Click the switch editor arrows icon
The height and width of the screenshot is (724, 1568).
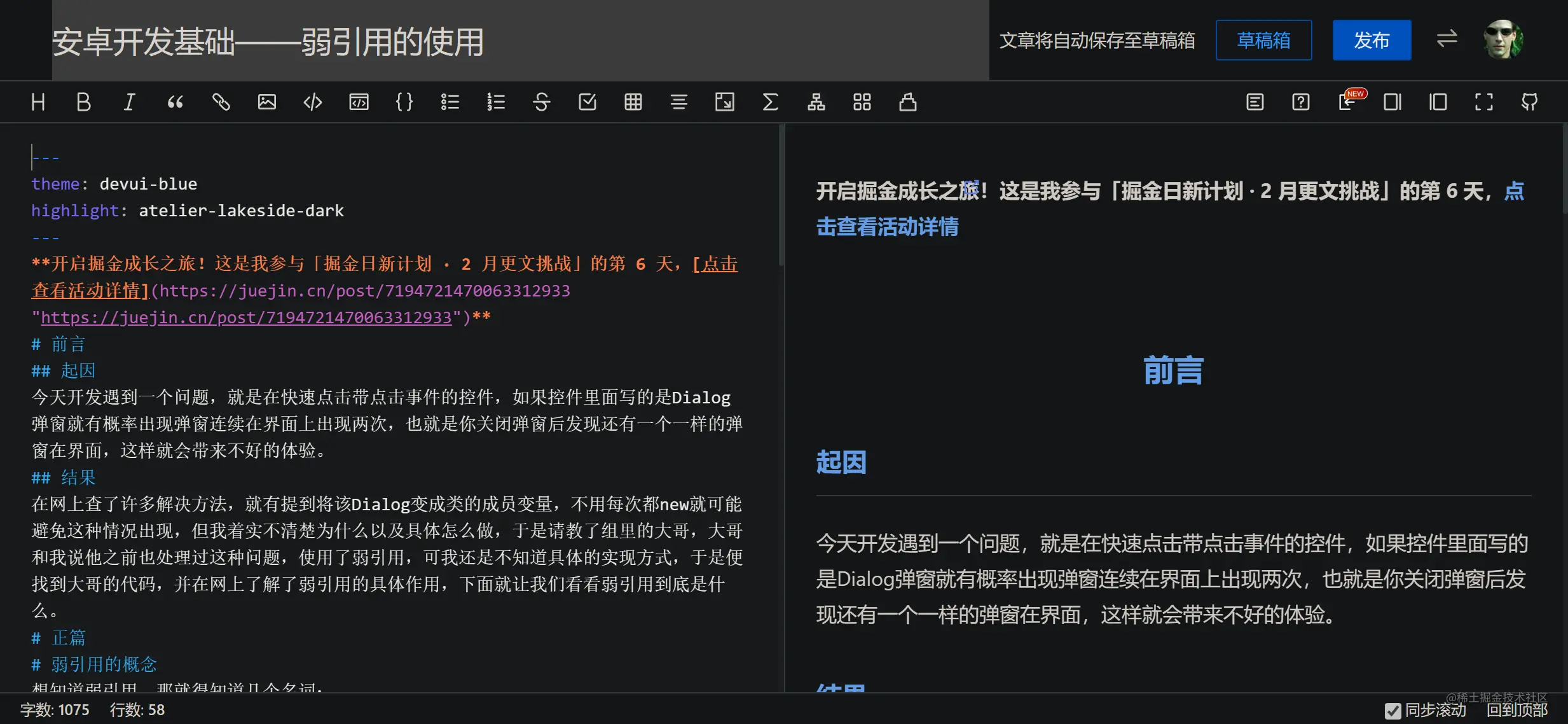[1447, 39]
